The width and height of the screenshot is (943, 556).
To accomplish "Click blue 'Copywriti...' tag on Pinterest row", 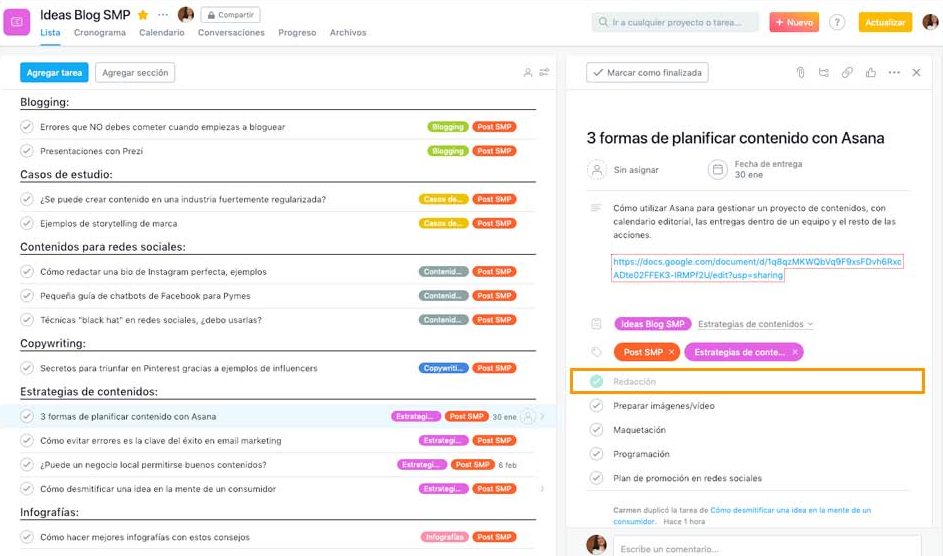I will pos(443,368).
